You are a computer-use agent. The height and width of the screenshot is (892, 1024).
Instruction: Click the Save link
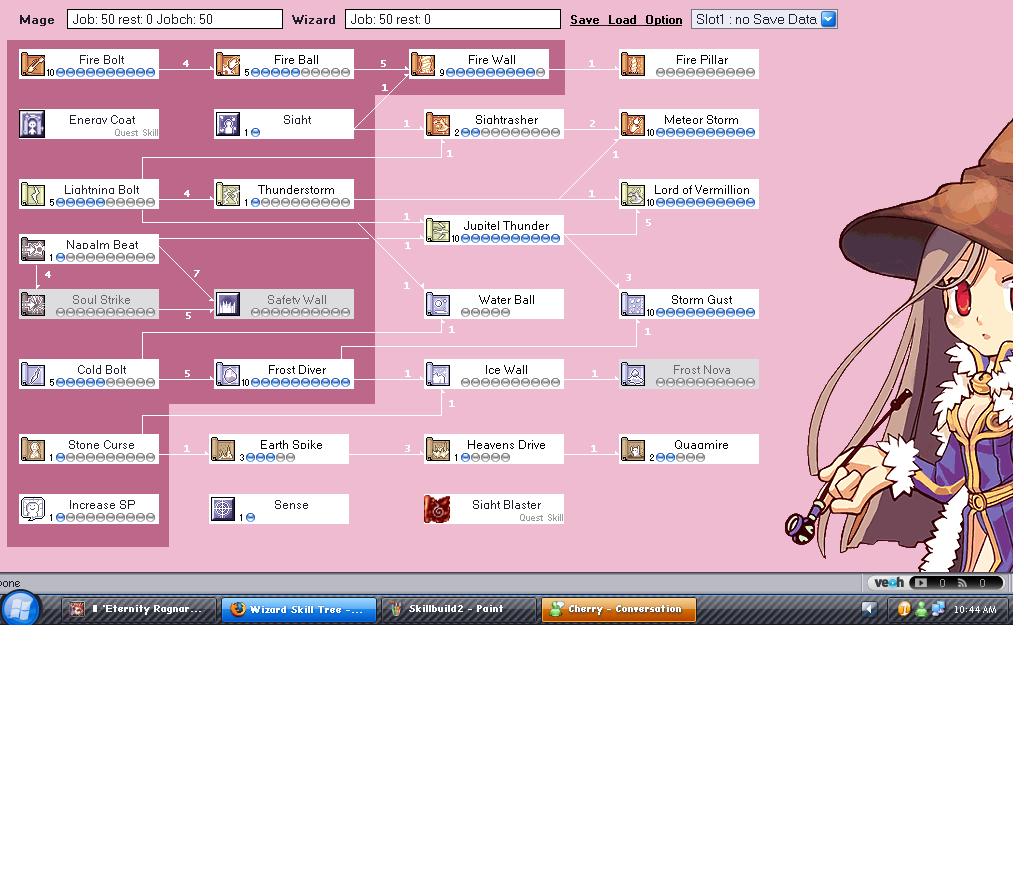(584, 20)
